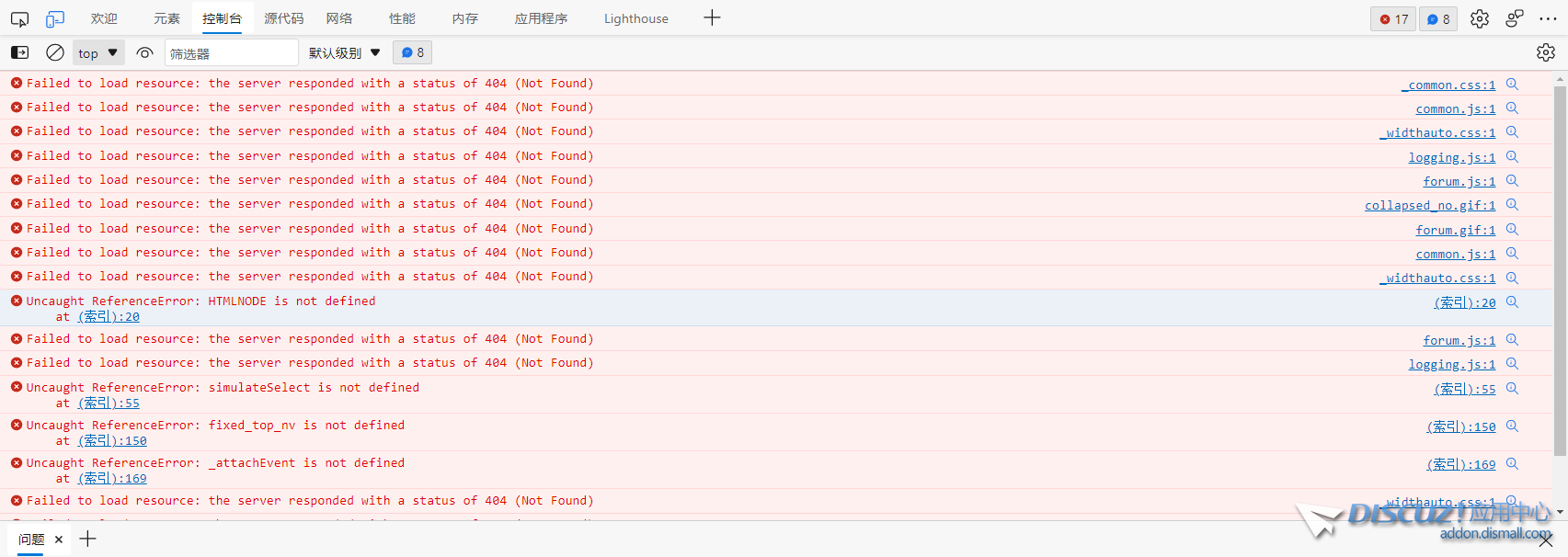Switch to the Lighthouse tab
Image resolution: width=1568 pixels, height=557 pixels.
(635, 18)
